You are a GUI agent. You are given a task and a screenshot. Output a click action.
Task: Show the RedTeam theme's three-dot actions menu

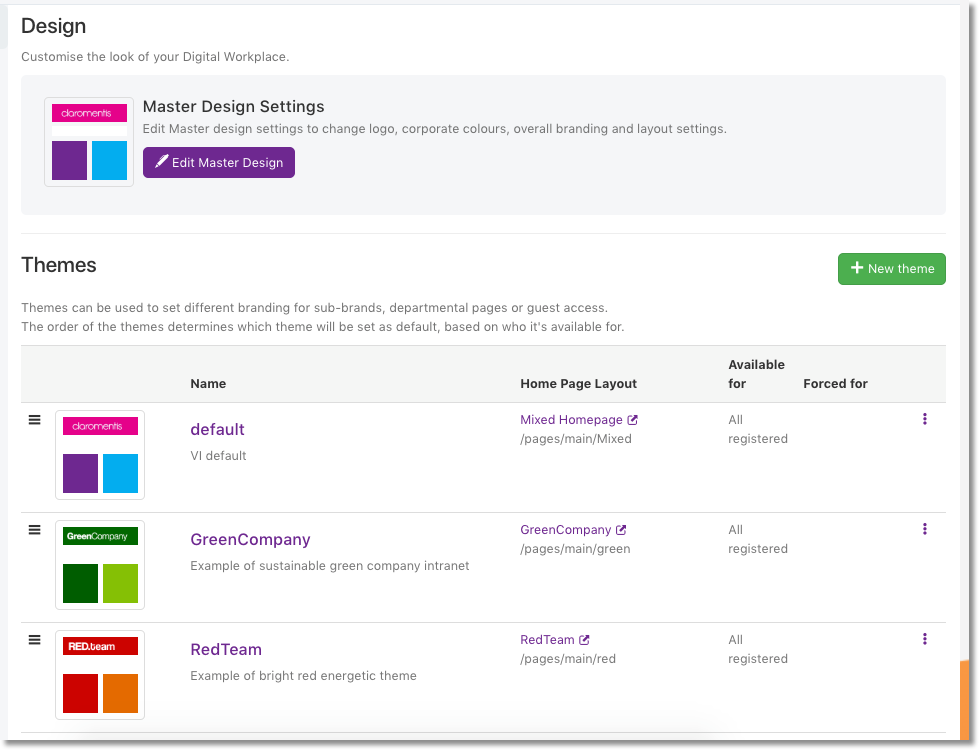coord(924,639)
